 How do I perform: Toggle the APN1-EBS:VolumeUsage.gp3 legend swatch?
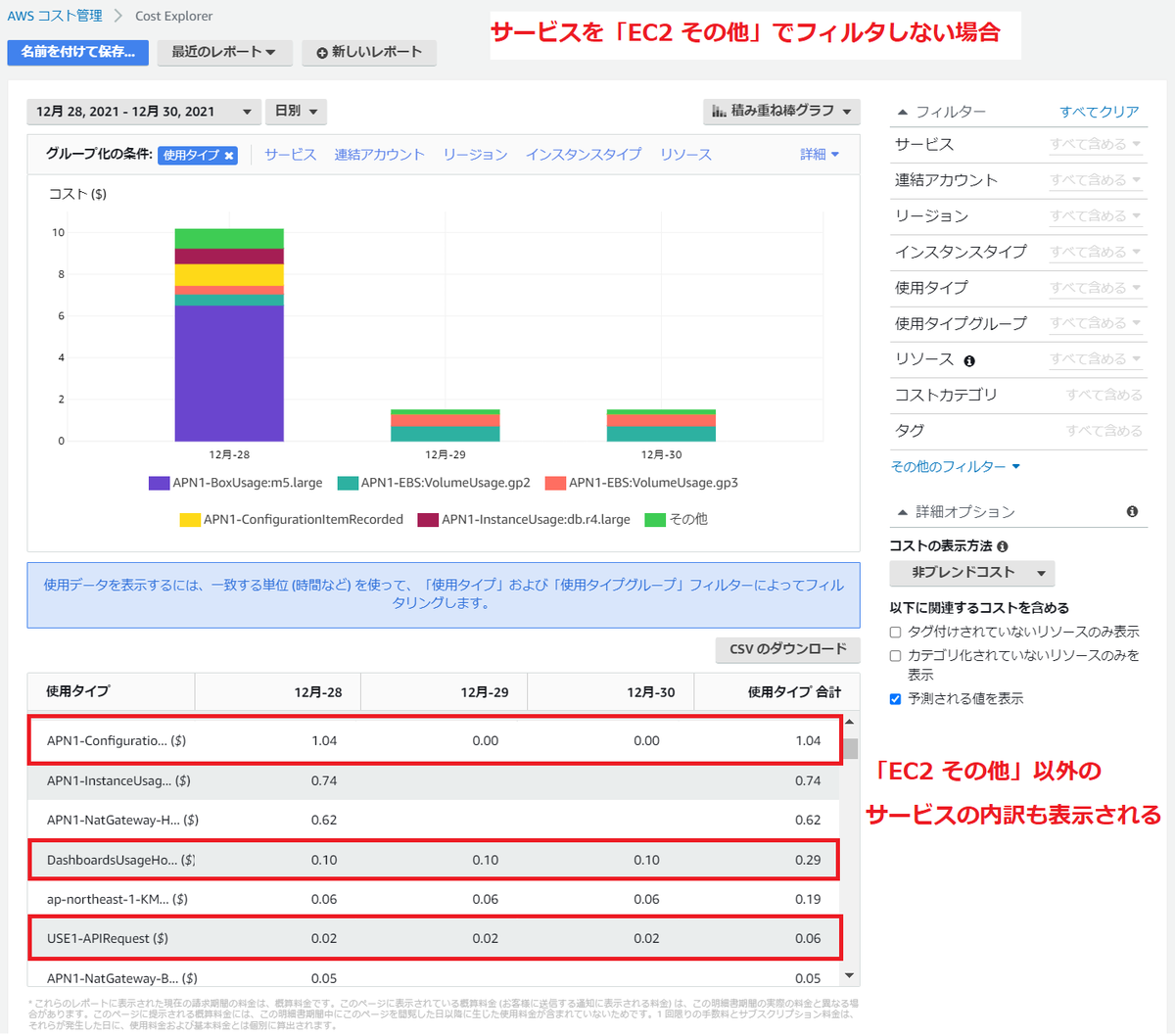coord(555,483)
